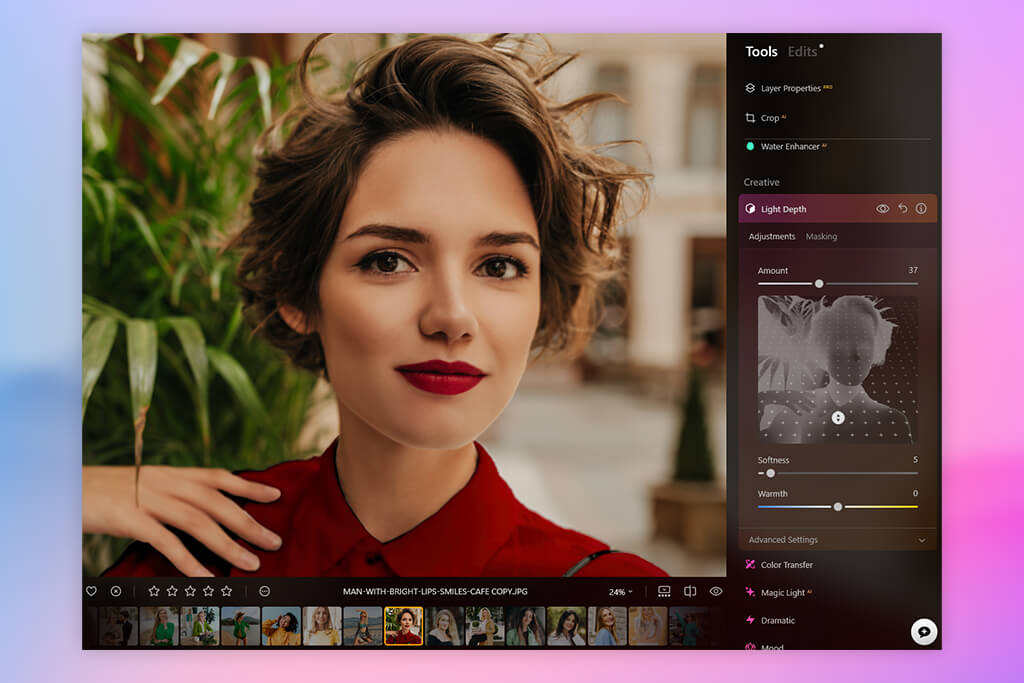The width and height of the screenshot is (1024, 683).
Task: Mark photo as favorite with heart icon
Action: click(91, 591)
